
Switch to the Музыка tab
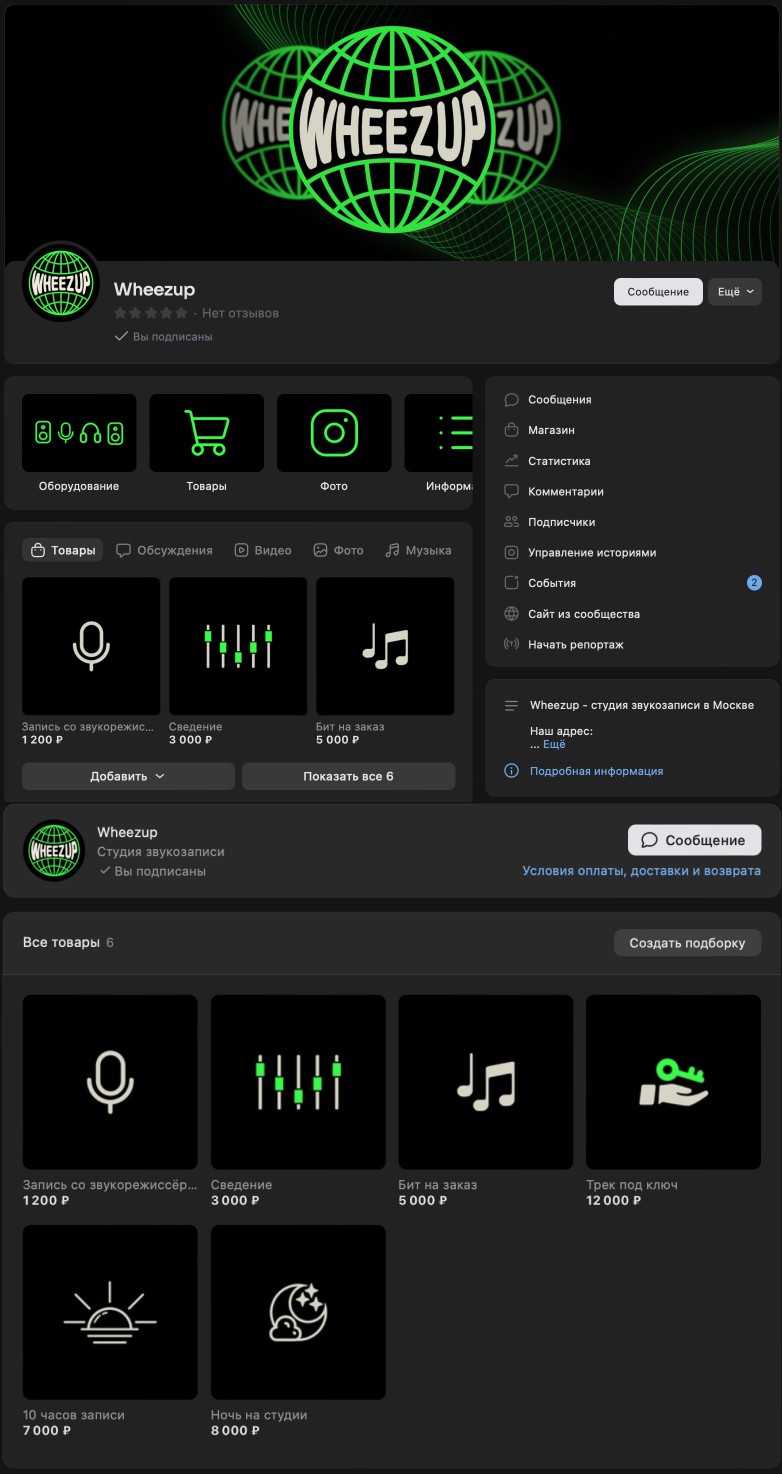(x=418, y=550)
